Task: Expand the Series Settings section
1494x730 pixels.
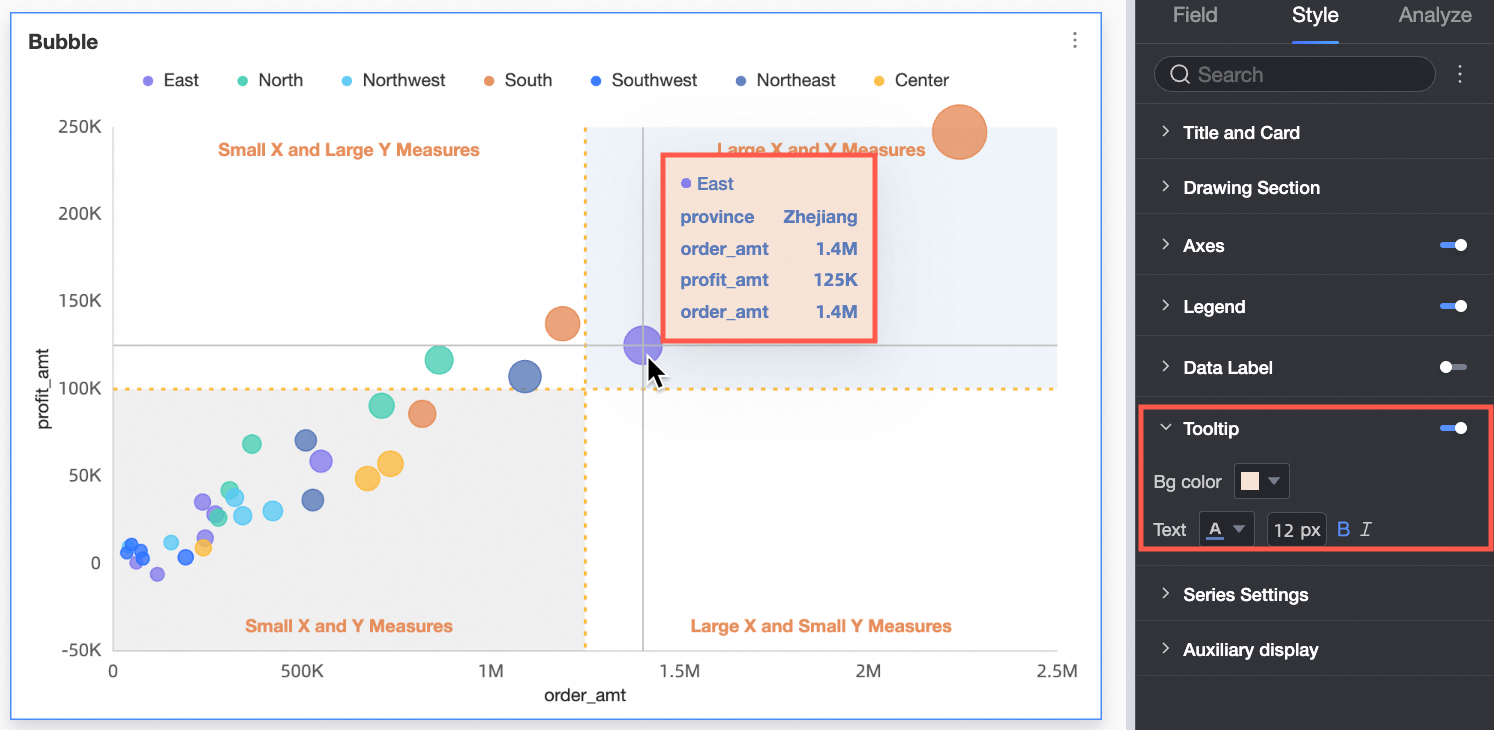Action: point(1245,594)
